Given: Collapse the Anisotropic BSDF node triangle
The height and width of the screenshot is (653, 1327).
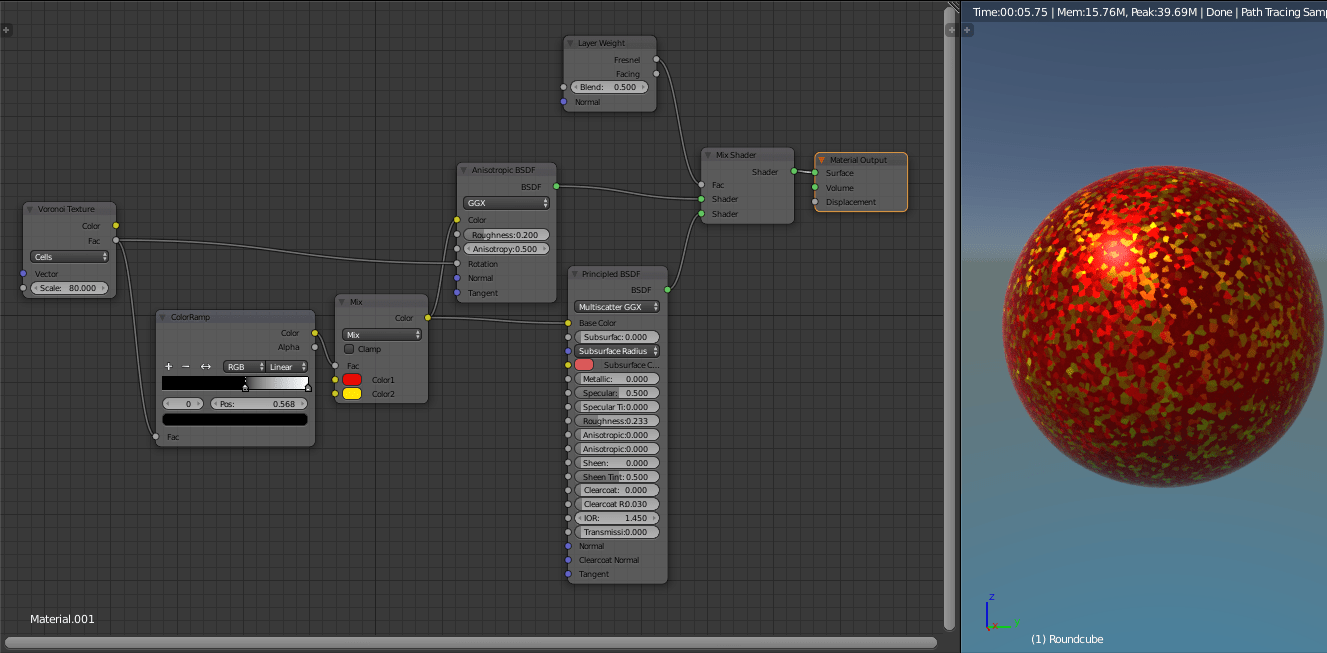Looking at the screenshot, I should pos(465,171).
